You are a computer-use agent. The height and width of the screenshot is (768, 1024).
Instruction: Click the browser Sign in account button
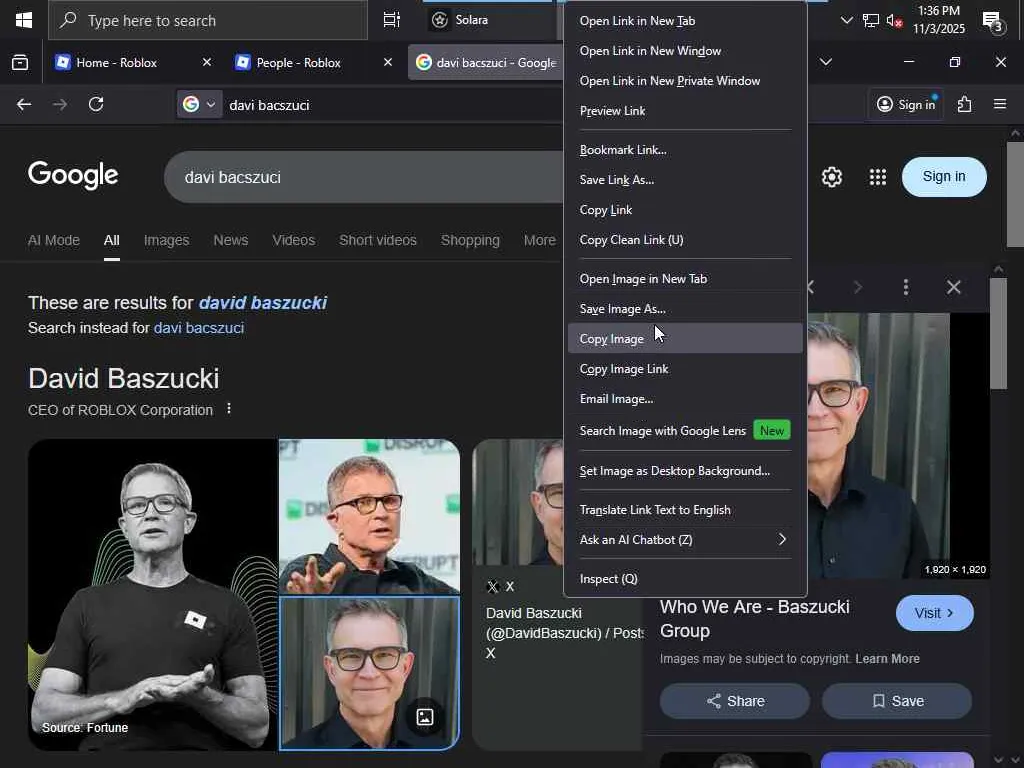[x=905, y=104]
